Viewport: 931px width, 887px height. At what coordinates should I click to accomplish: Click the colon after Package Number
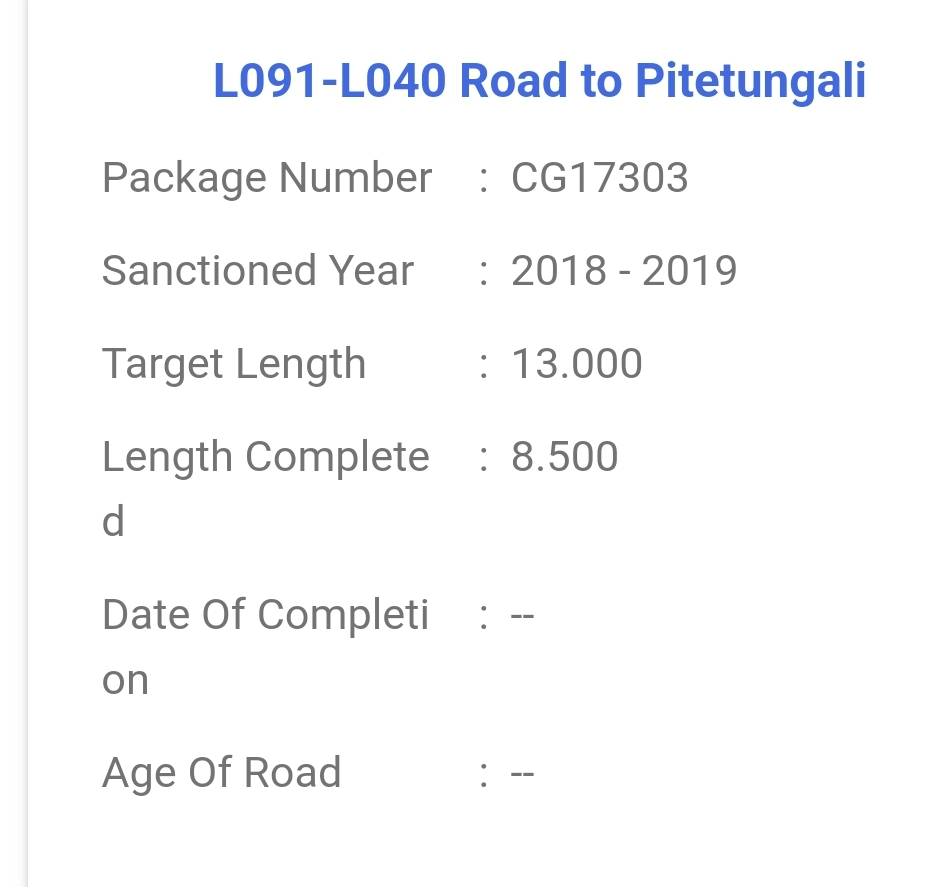pyautogui.click(x=484, y=179)
